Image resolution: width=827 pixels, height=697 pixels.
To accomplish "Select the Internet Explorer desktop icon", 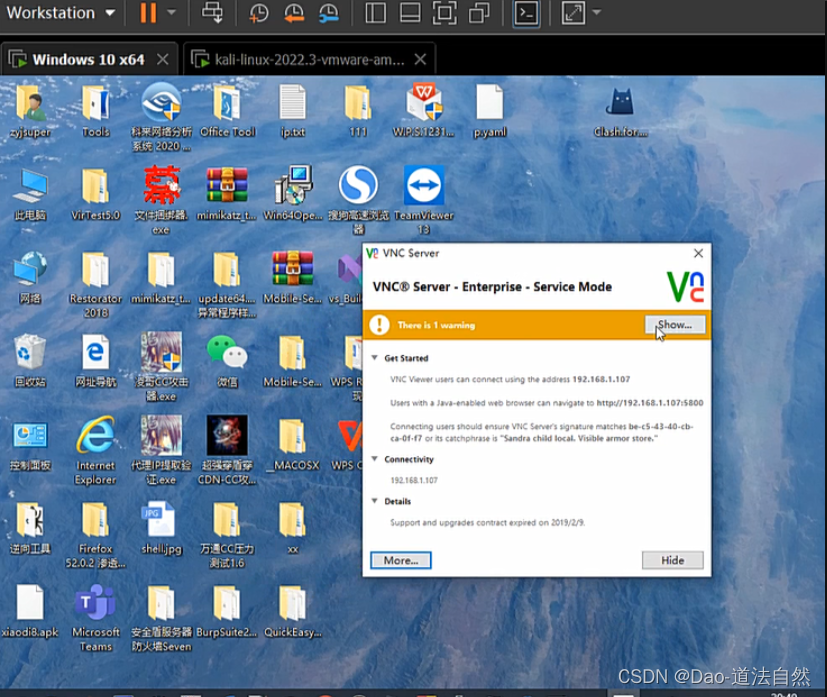I will tap(95, 451).
